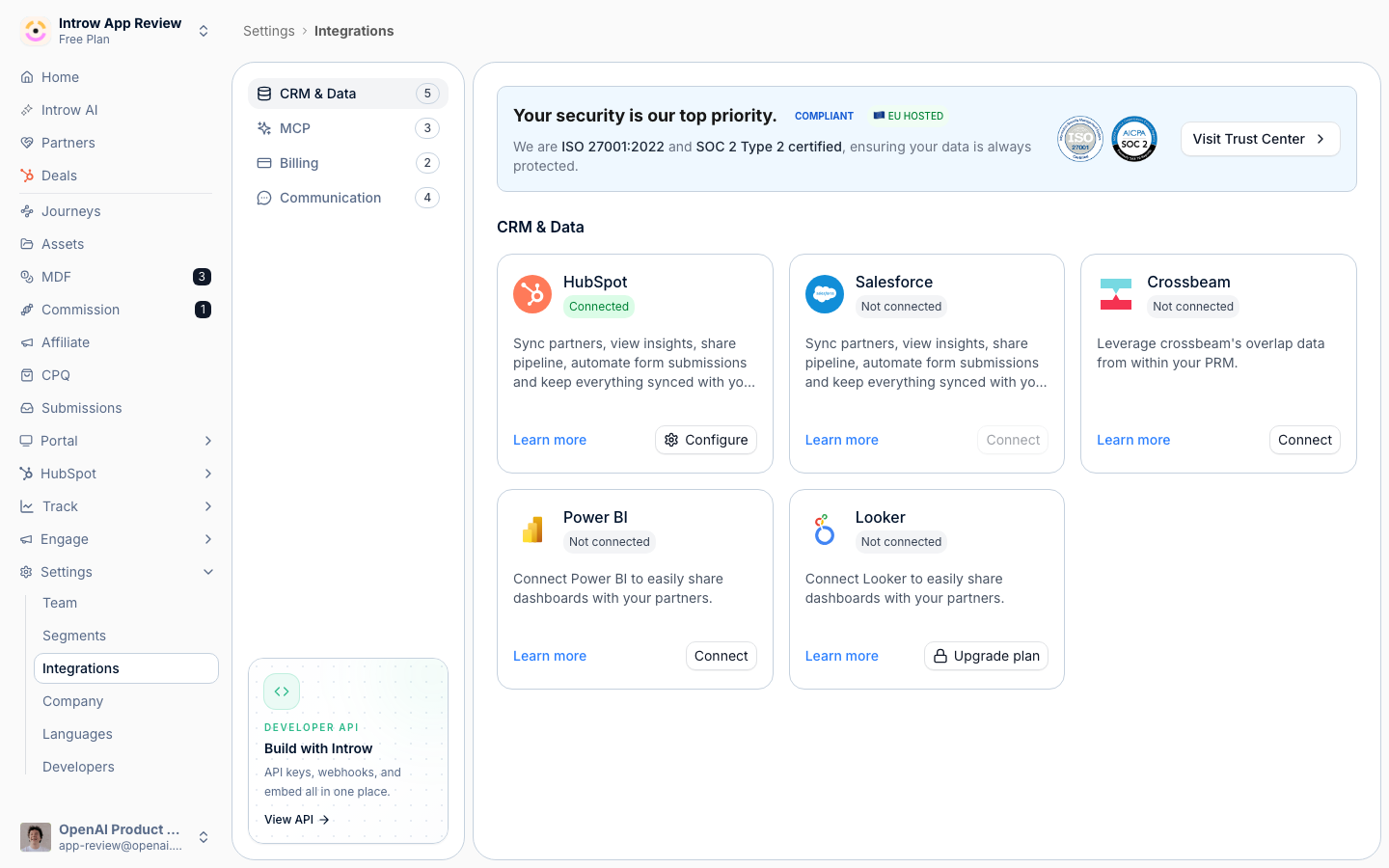Click the CPQ icon
This screenshot has height=868, width=1389.
click(x=27, y=375)
